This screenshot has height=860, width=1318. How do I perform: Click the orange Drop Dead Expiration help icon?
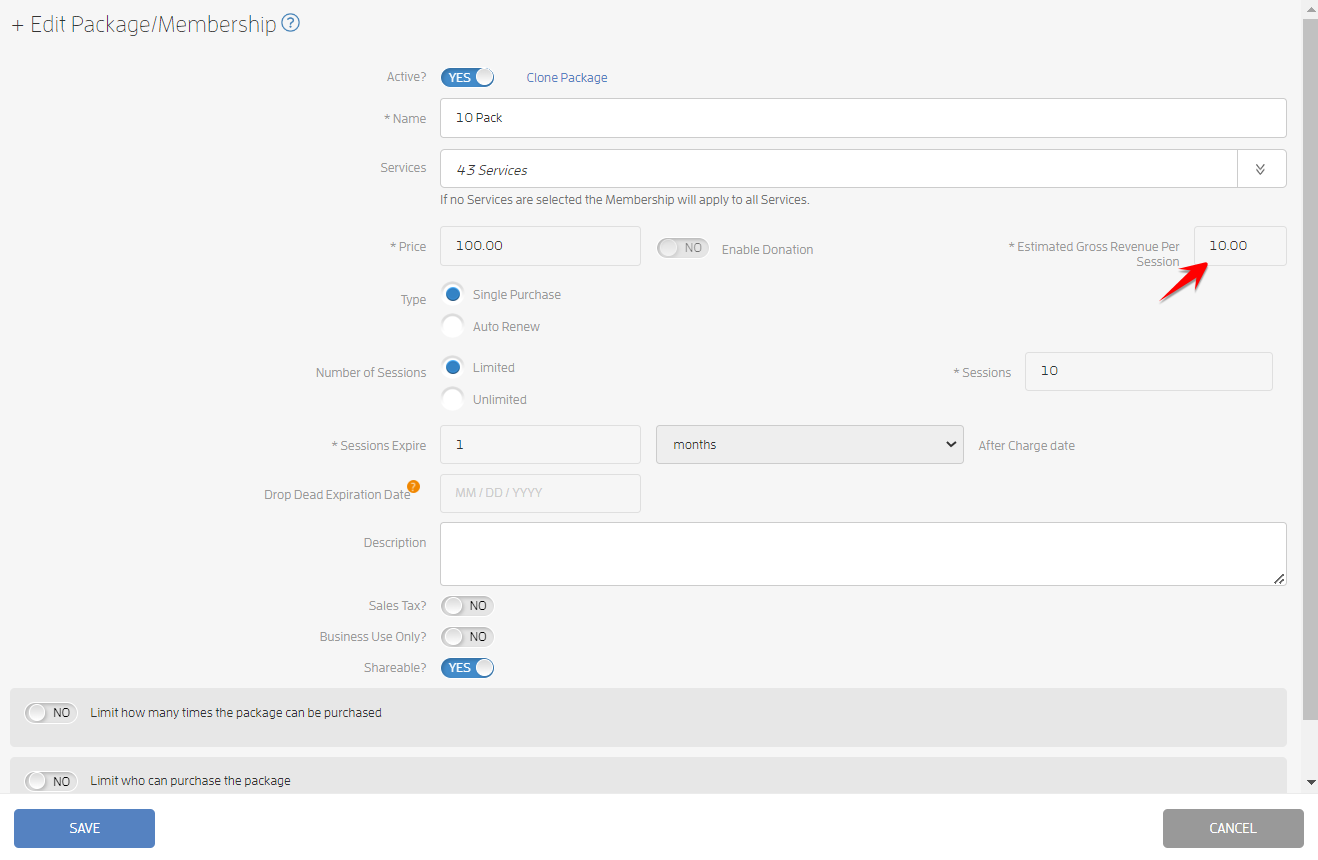pos(413,487)
